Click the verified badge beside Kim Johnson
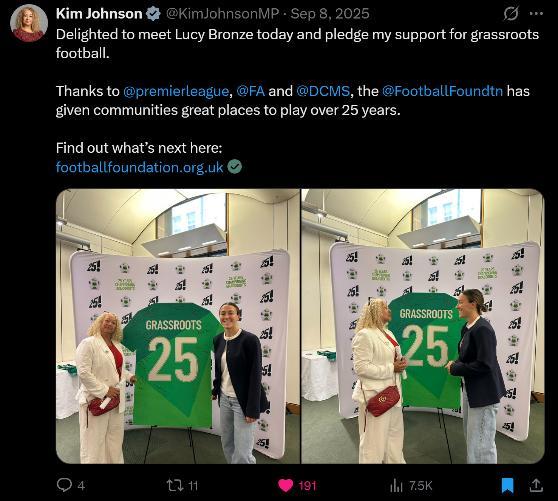 pyautogui.click(x=153, y=14)
